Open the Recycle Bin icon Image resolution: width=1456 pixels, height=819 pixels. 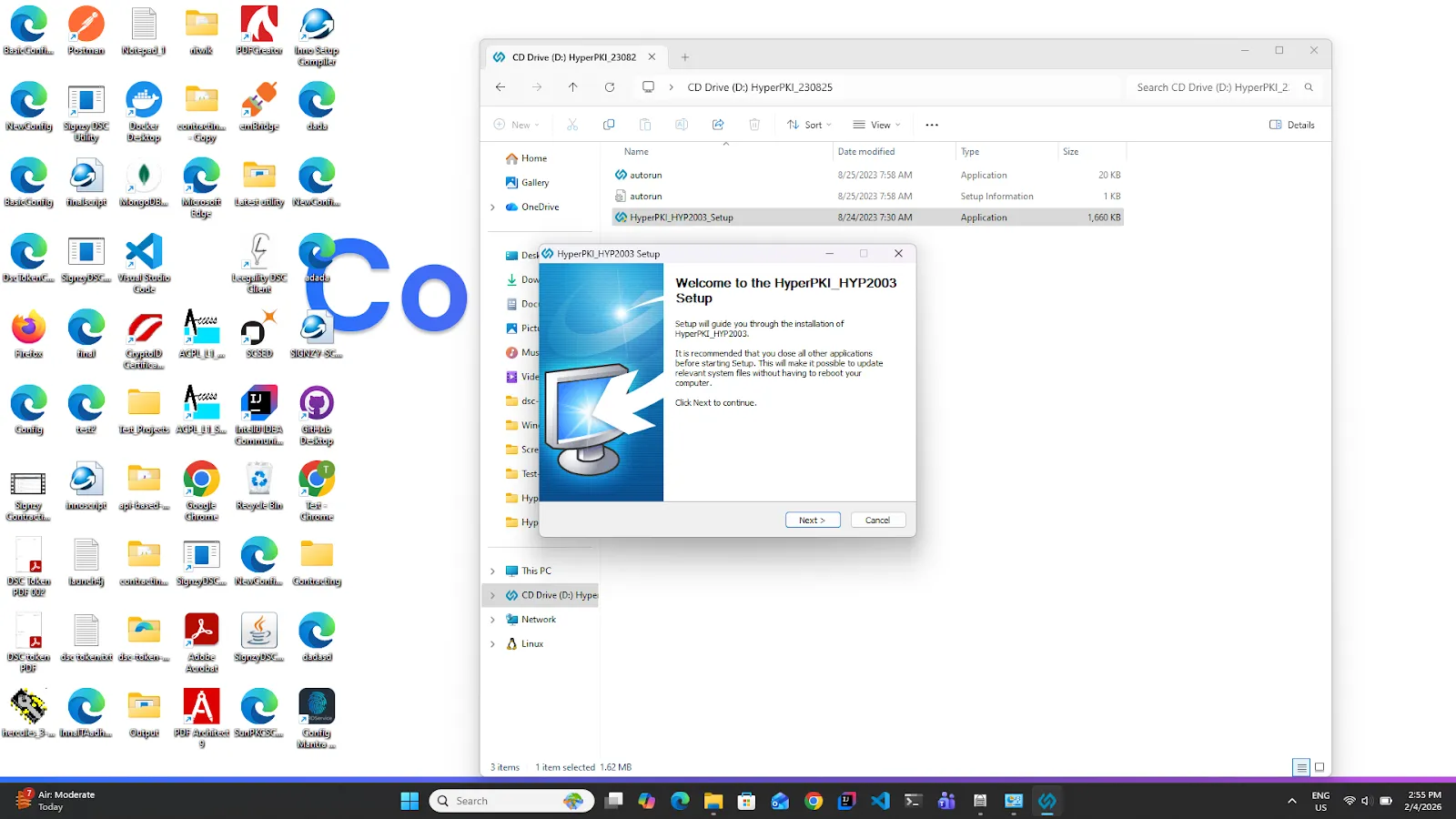259,486
